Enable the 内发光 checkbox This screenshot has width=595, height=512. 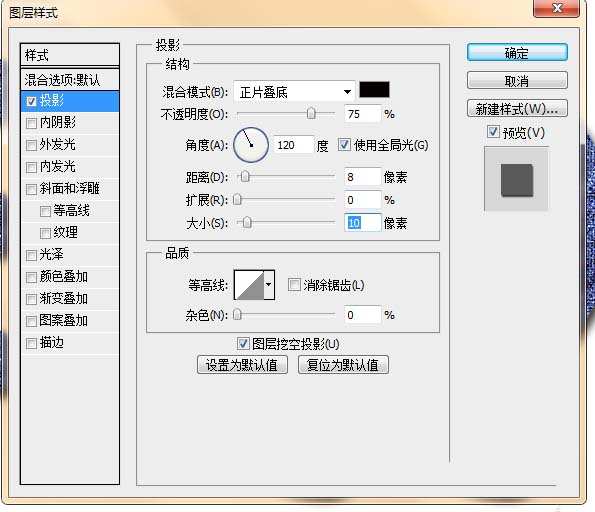coord(31,167)
